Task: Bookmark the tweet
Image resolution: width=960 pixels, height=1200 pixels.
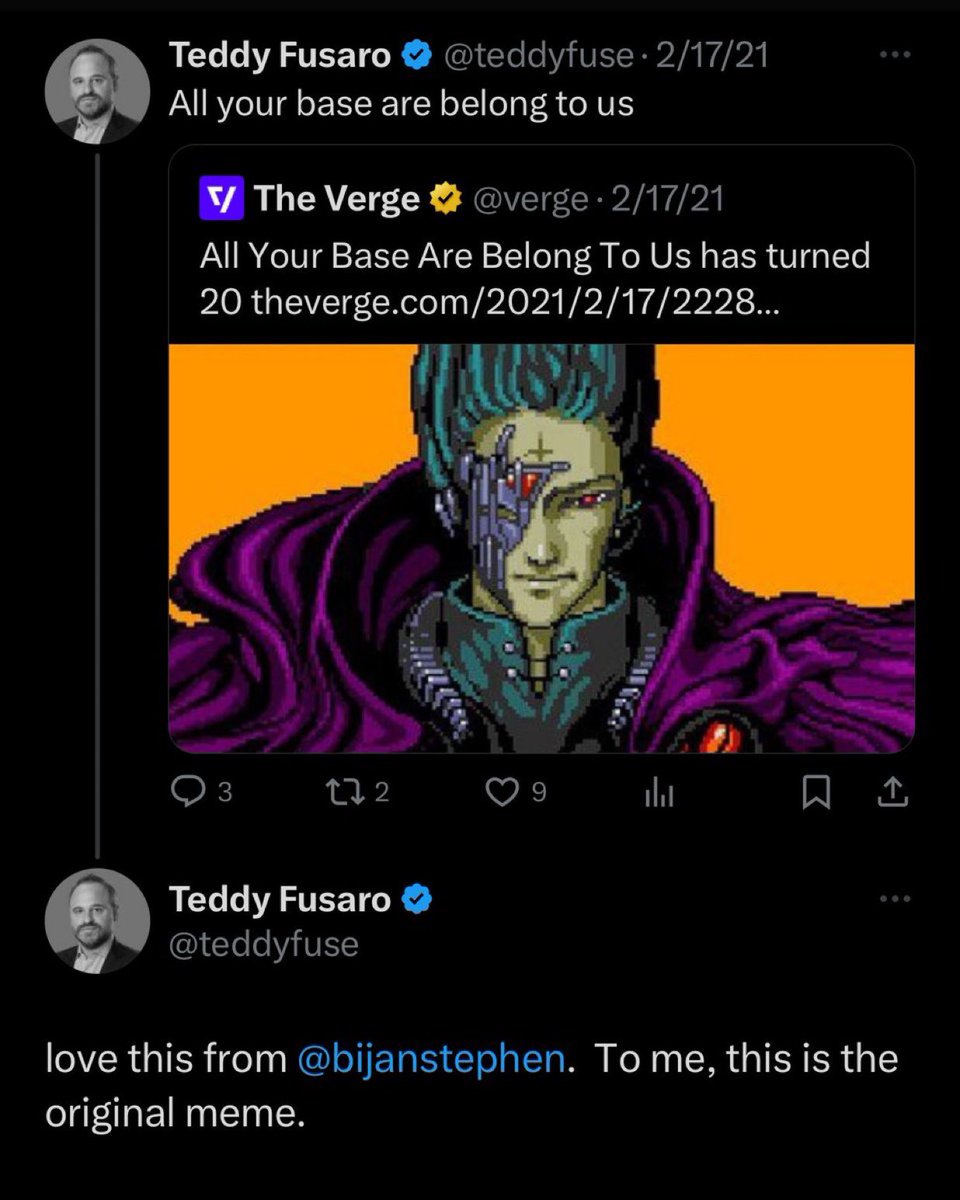Action: pos(817,793)
